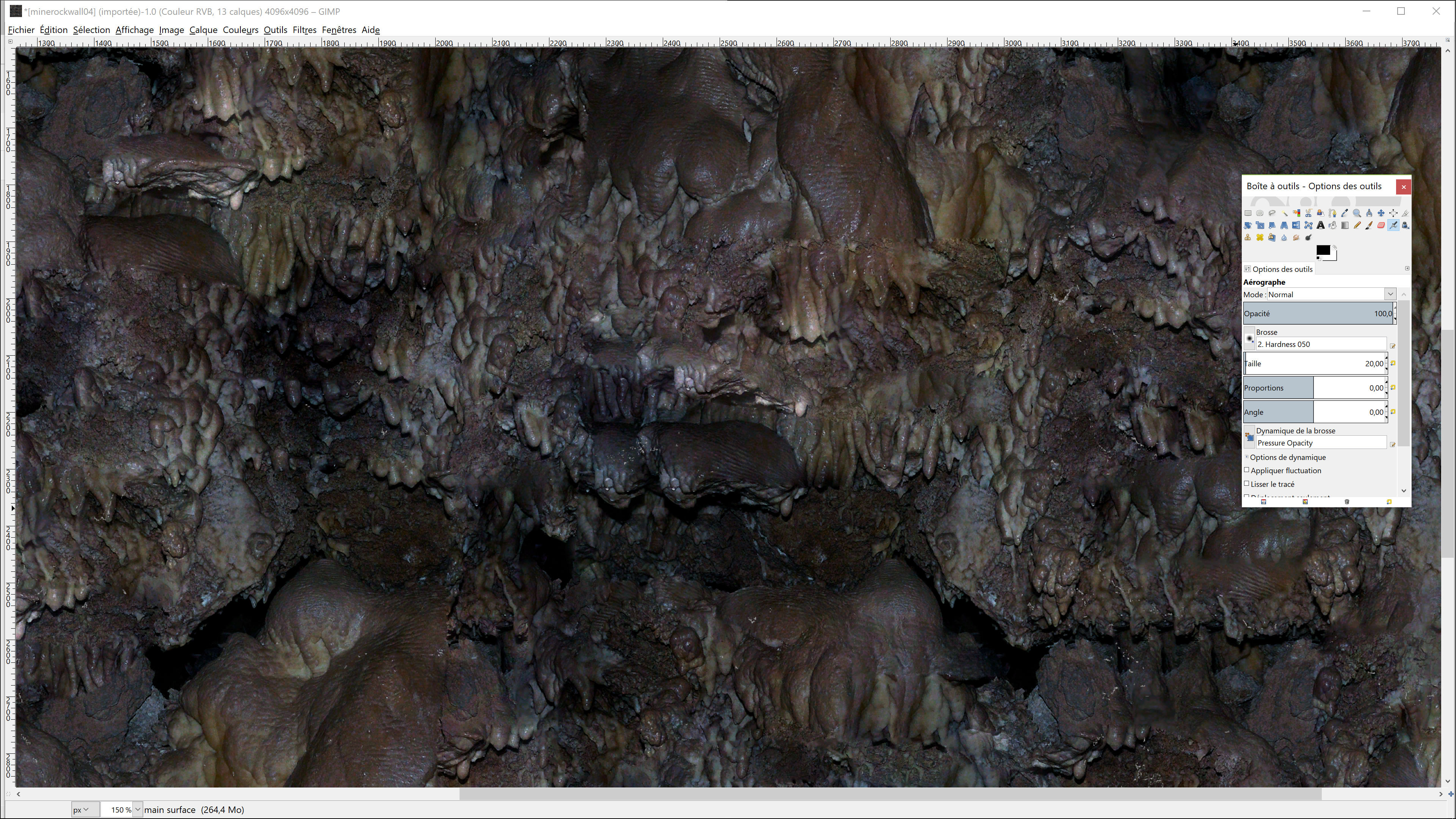
Task: Switch to the Eraser tool
Action: pyautogui.click(x=1381, y=226)
